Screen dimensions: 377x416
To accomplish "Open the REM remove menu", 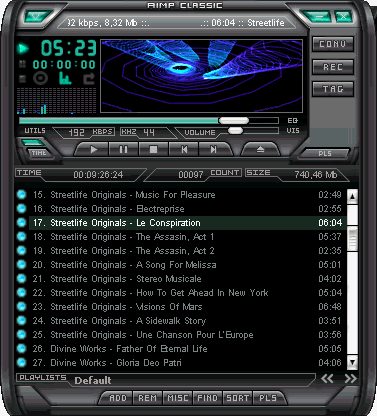I will point(147,398).
